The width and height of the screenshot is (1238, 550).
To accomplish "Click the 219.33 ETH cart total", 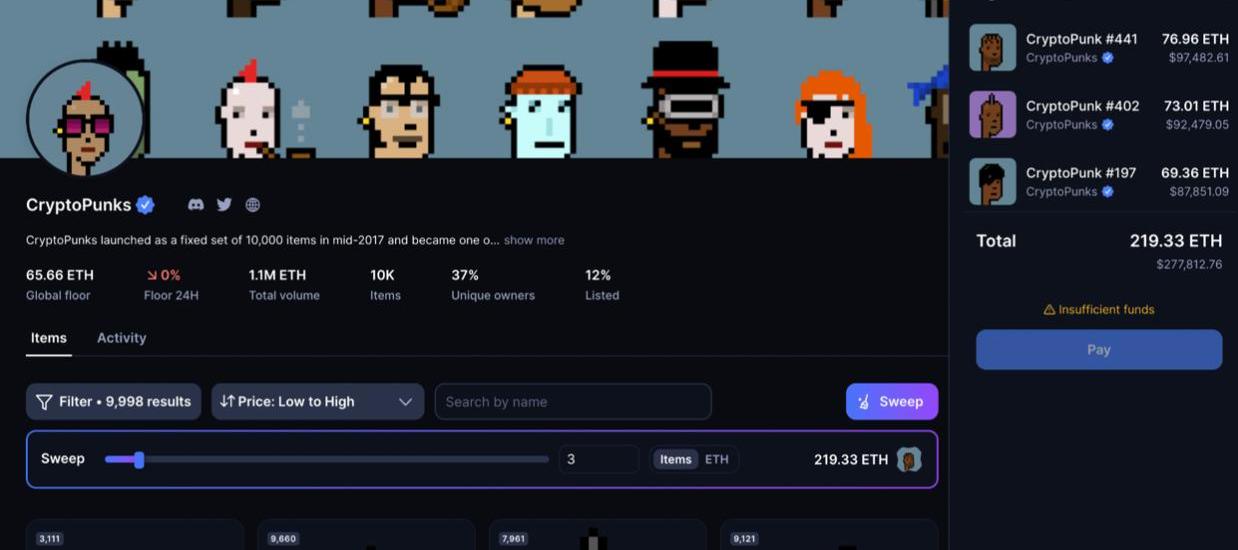I will [x=1176, y=241].
